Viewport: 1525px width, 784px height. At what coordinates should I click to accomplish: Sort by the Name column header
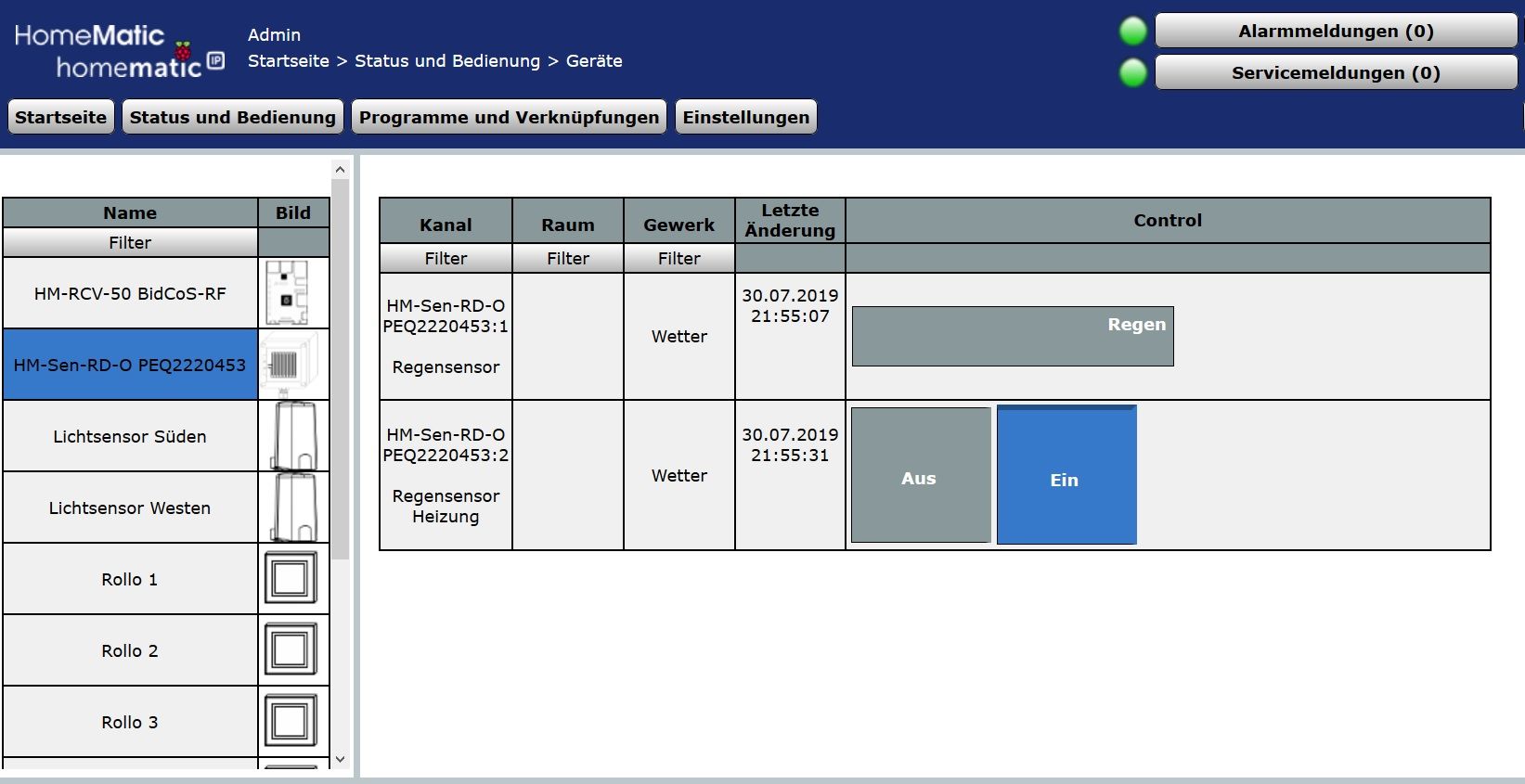(130, 212)
